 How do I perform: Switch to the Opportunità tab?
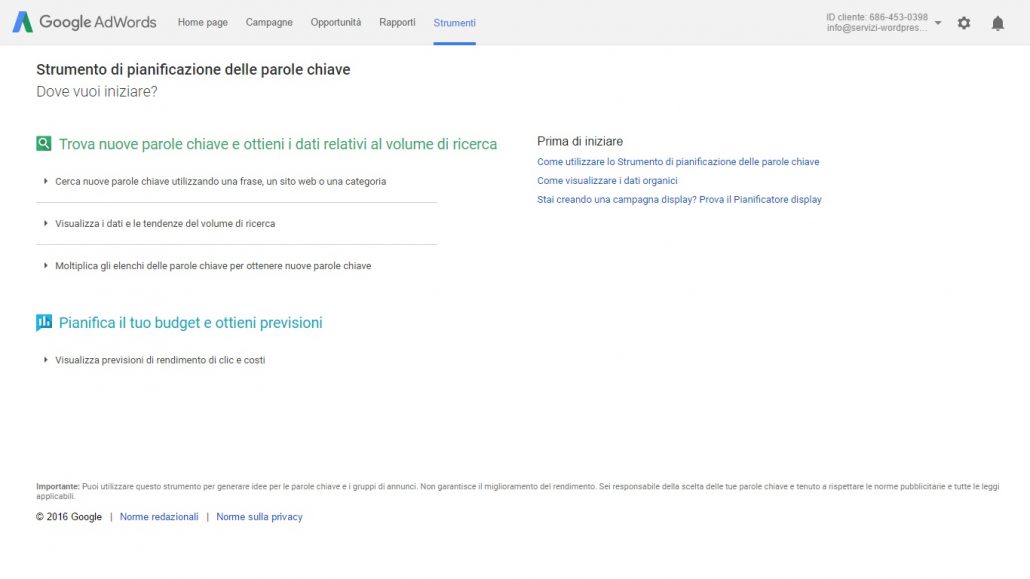(336, 22)
